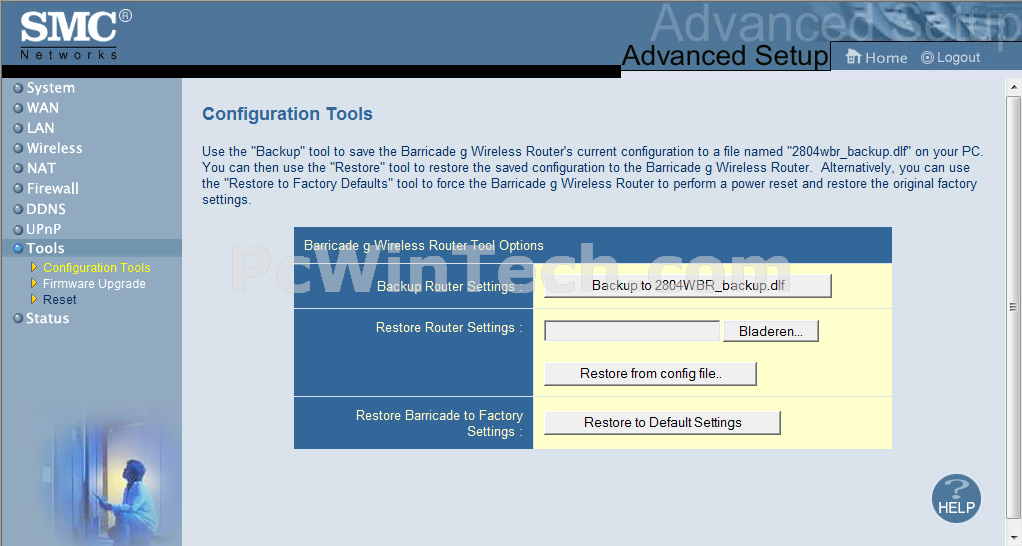Click the SMC Networks logo
Screen dimensions: 1022x546
[74, 35]
